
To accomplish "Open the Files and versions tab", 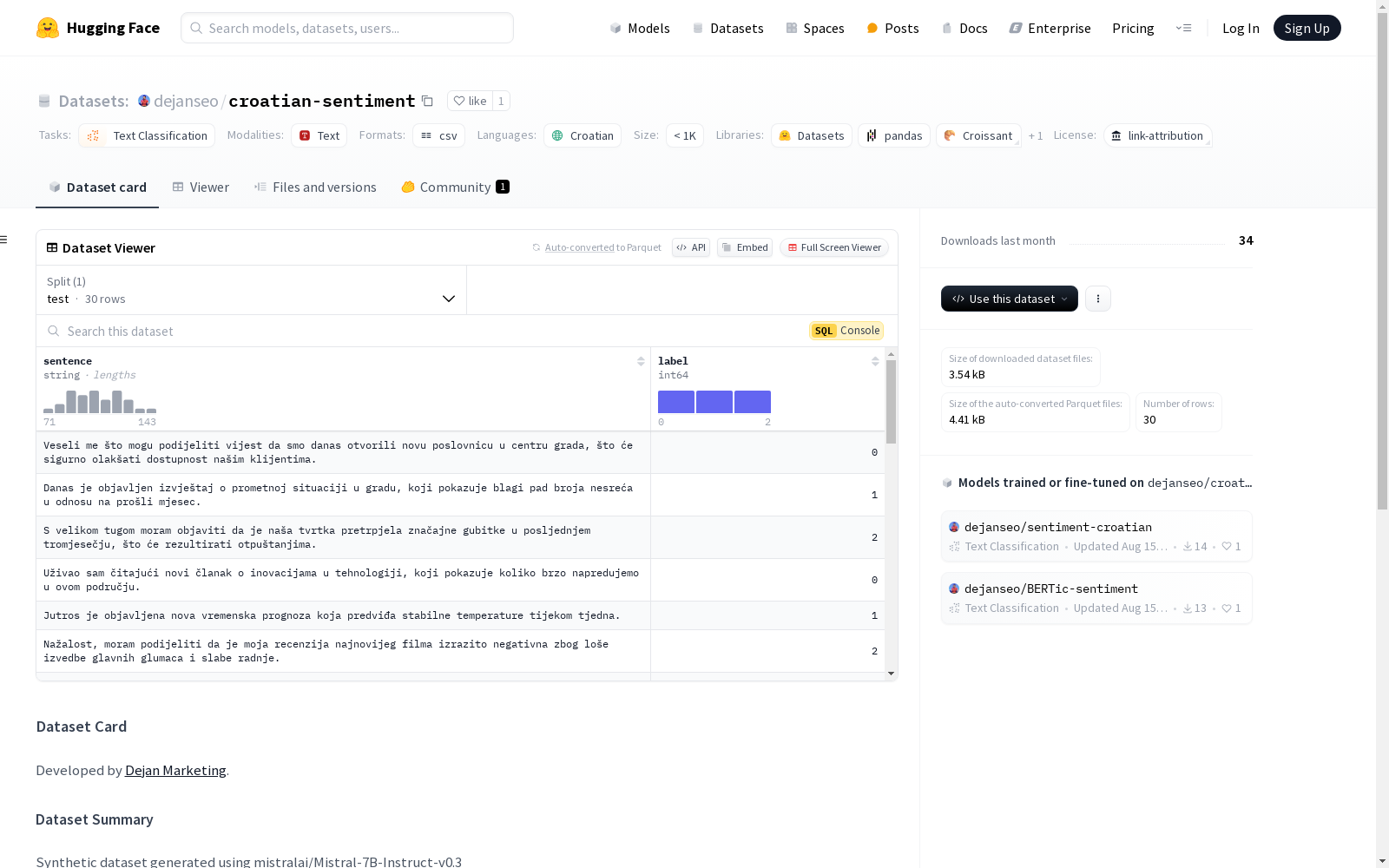I will click(x=315, y=187).
